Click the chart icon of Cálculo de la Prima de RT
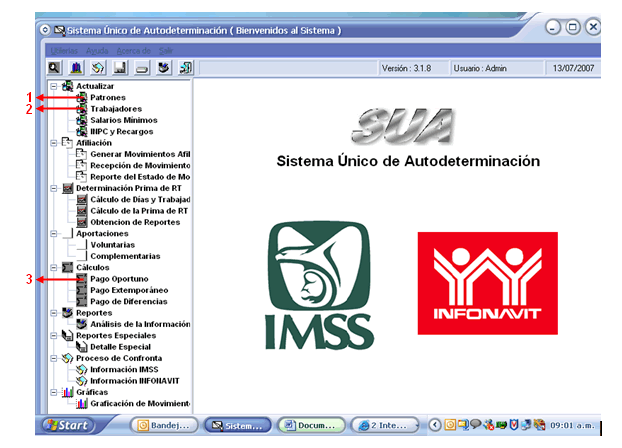Viewport: 622px width, 448px height. pos(82,211)
